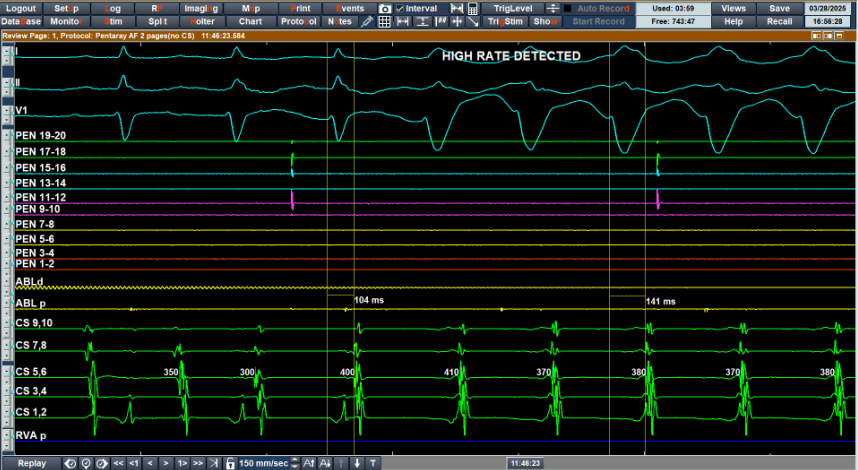The height and width of the screenshot is (470, 858).
Task: Click the horizontal caliper width icon
Action: pos(403,22)
